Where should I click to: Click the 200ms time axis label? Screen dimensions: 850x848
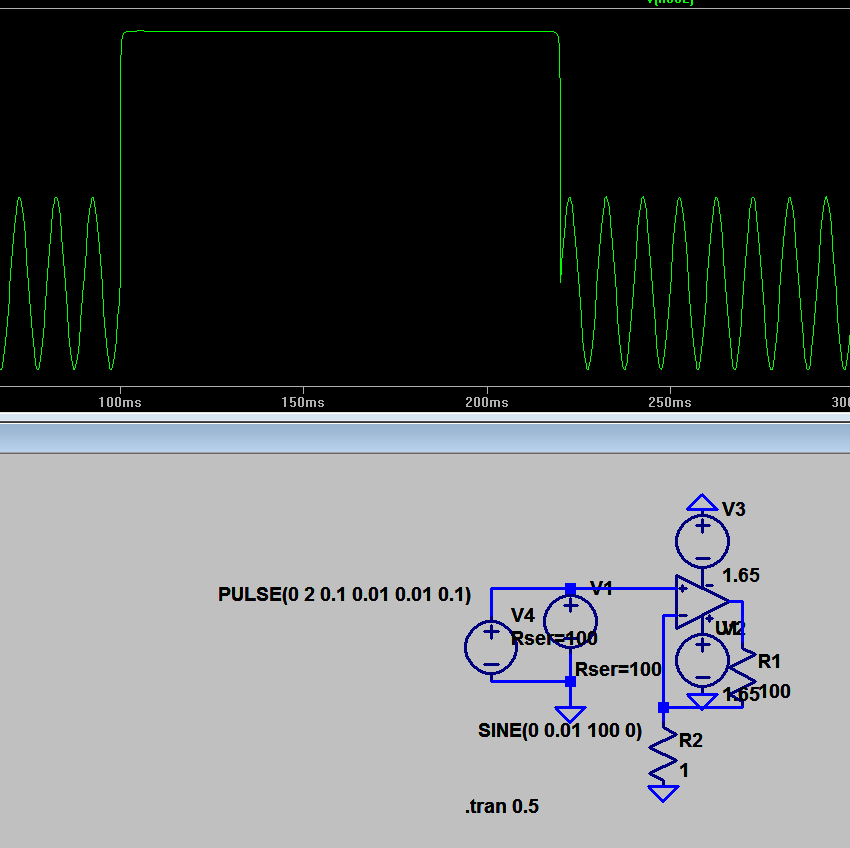(487, 402)
